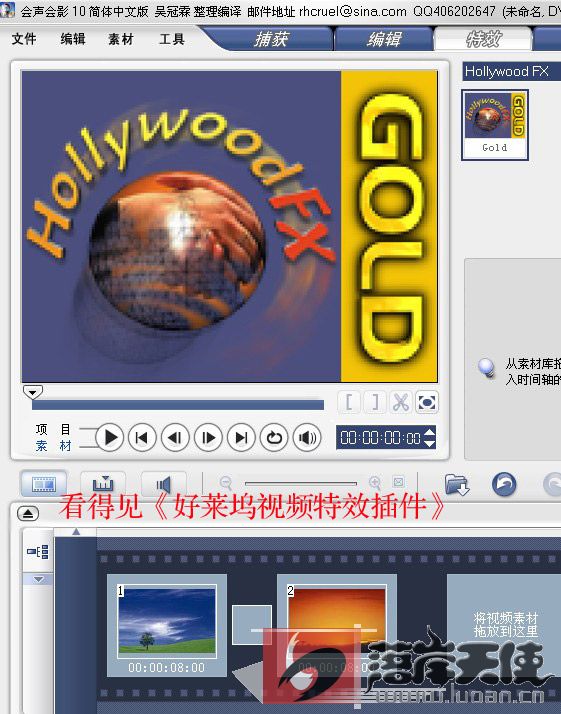Image resolution: width=561 pixels, height=714 pixels.
Task: Click transition slot between clips 1 and 2
Action: (x=251, y=624)
